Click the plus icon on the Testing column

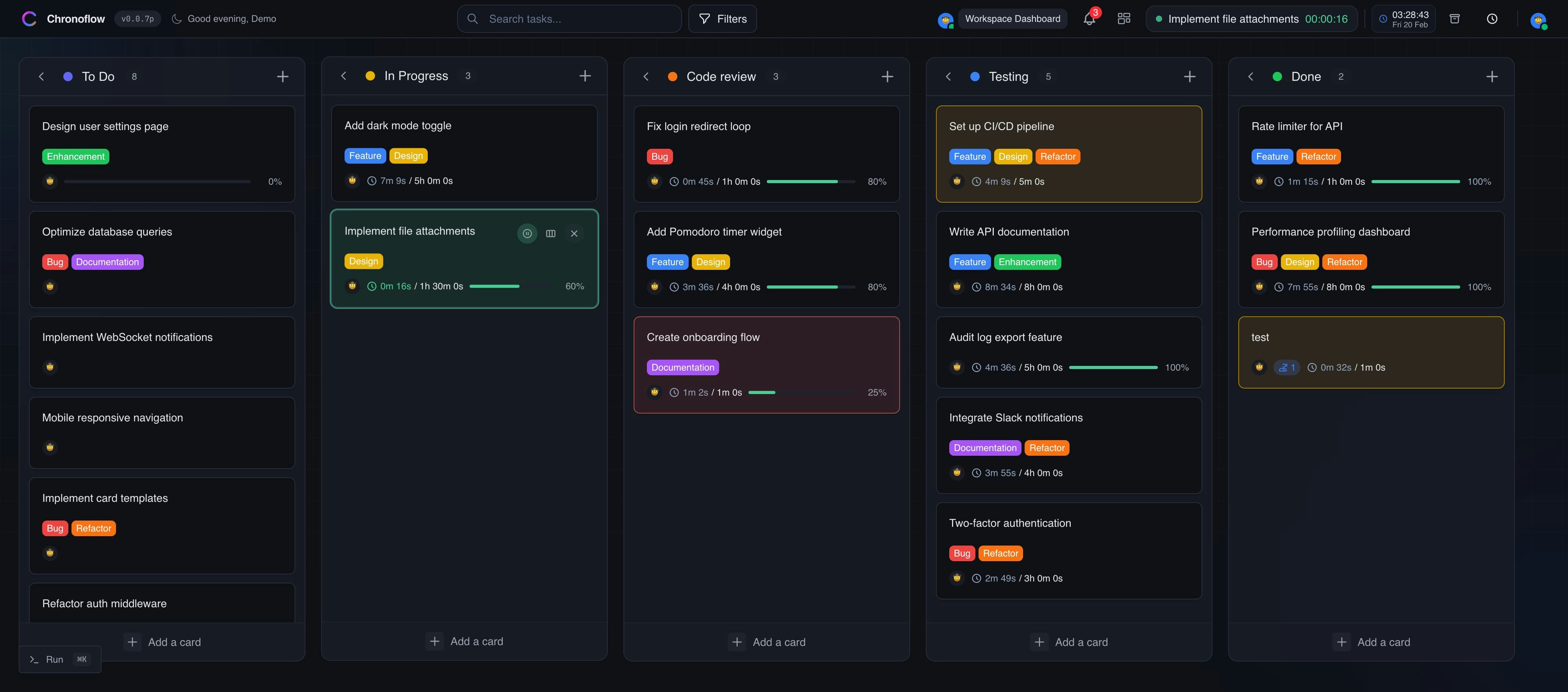click(x=1190, y=76)
